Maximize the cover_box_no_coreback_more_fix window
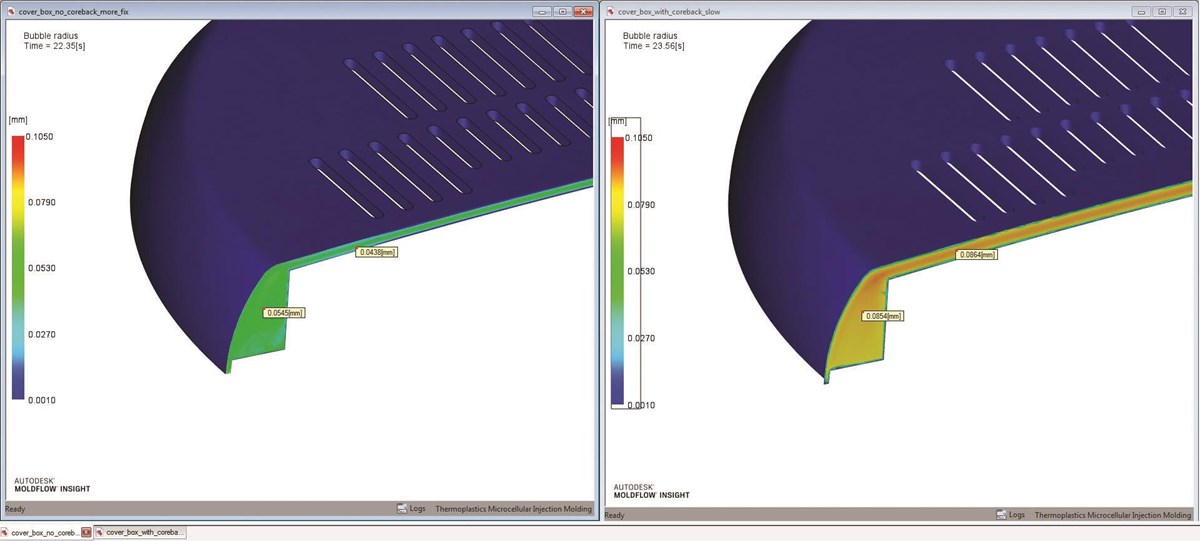This screenshot has width=1200, height=541. click(x=563, y=12)
